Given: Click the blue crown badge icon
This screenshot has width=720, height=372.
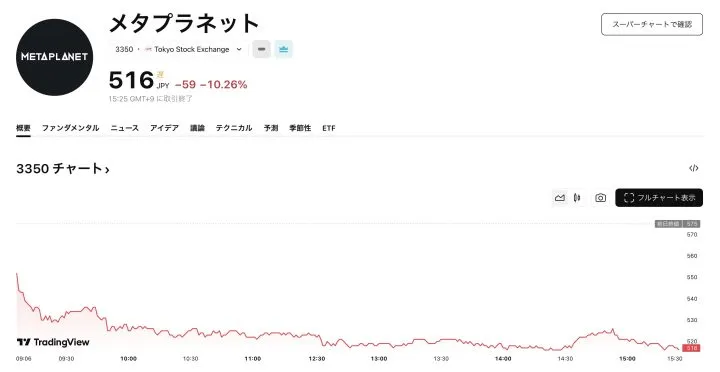Looking at the screenshot, I should point(284,49).
